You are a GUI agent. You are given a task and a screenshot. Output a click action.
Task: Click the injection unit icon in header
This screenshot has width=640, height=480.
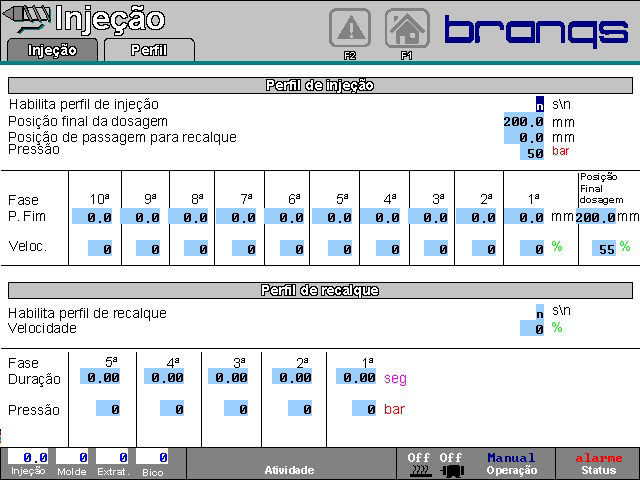tap(26, 18)
